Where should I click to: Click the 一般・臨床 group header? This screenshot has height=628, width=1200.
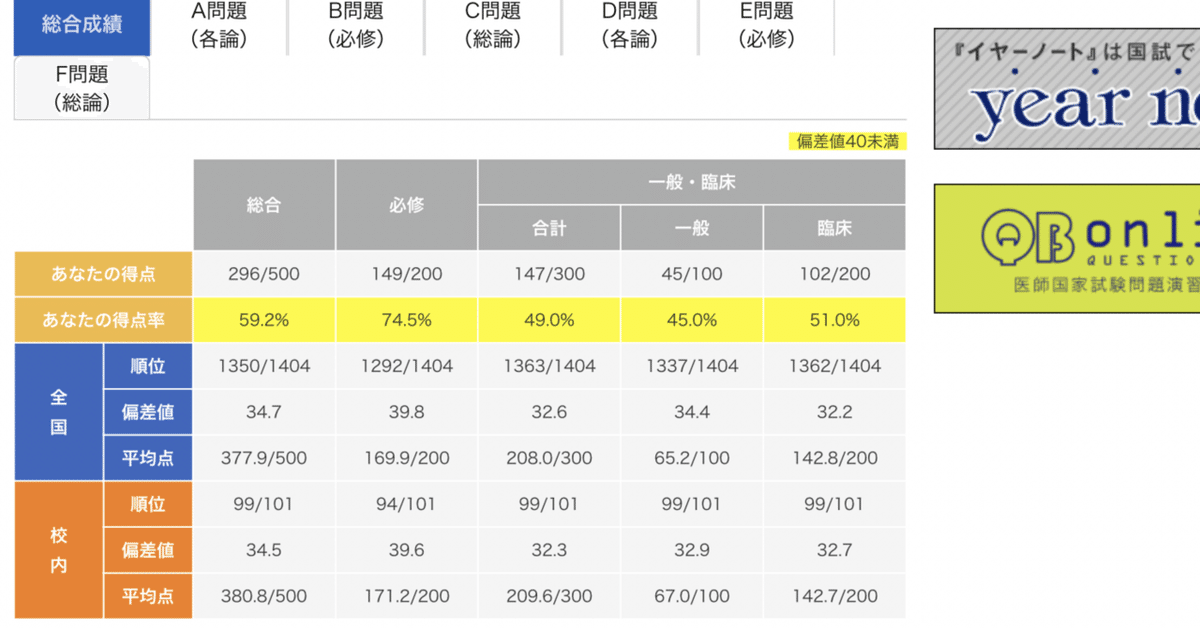coord(692,182)
